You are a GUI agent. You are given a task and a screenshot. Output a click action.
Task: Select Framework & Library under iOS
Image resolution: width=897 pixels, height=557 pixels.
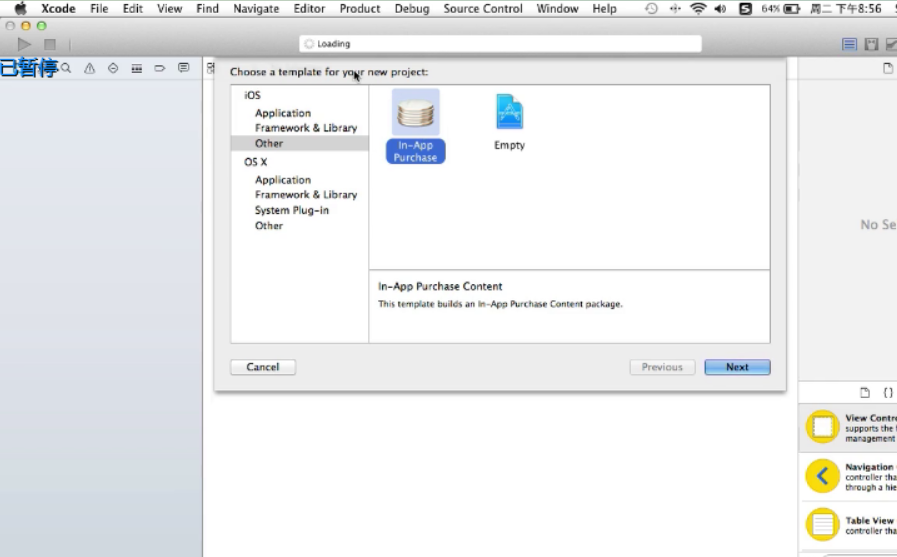[306, 128]
